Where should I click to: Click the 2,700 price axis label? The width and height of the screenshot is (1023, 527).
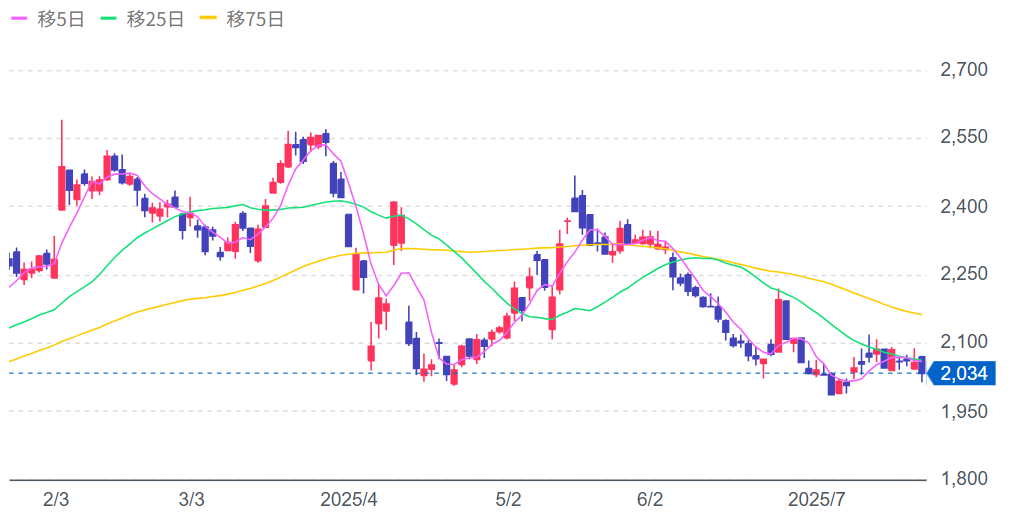[964, 70]
